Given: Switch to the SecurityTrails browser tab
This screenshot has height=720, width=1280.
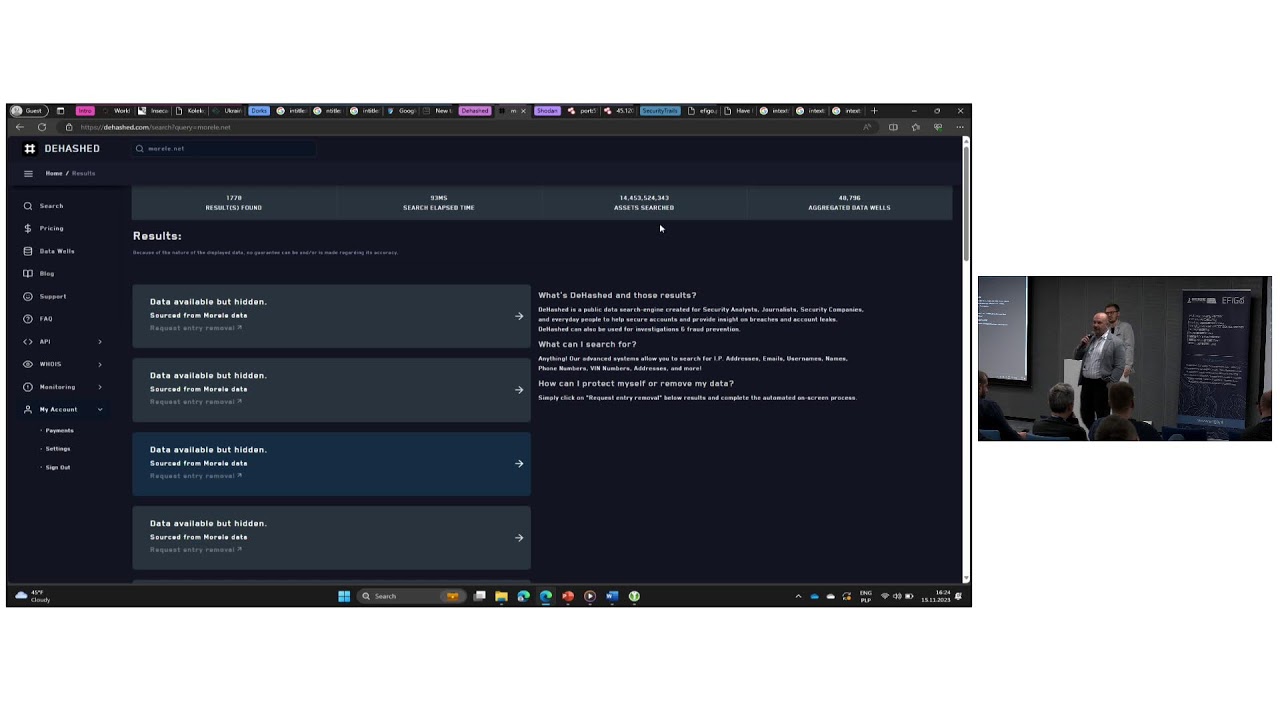Looking at the screenshot, I should click(x=660, y=111).
